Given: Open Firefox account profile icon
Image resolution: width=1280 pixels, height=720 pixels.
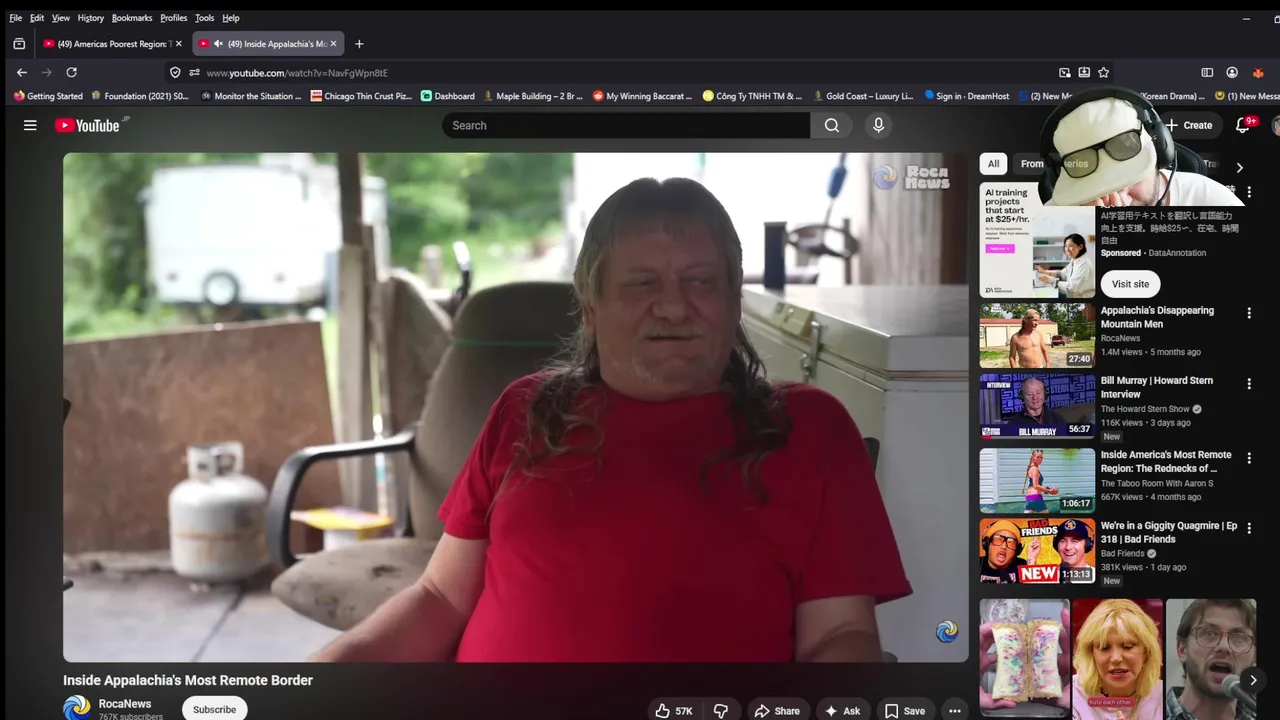Looking at the screenshot, I should (x=1232, y=72).
